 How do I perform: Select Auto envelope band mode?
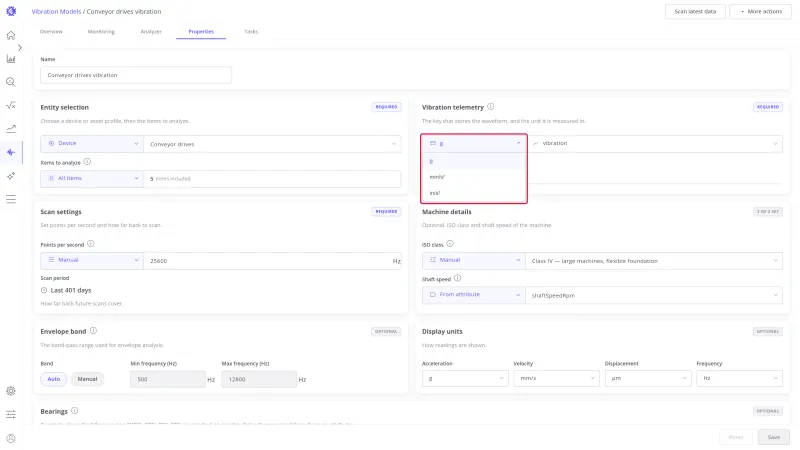54,379
